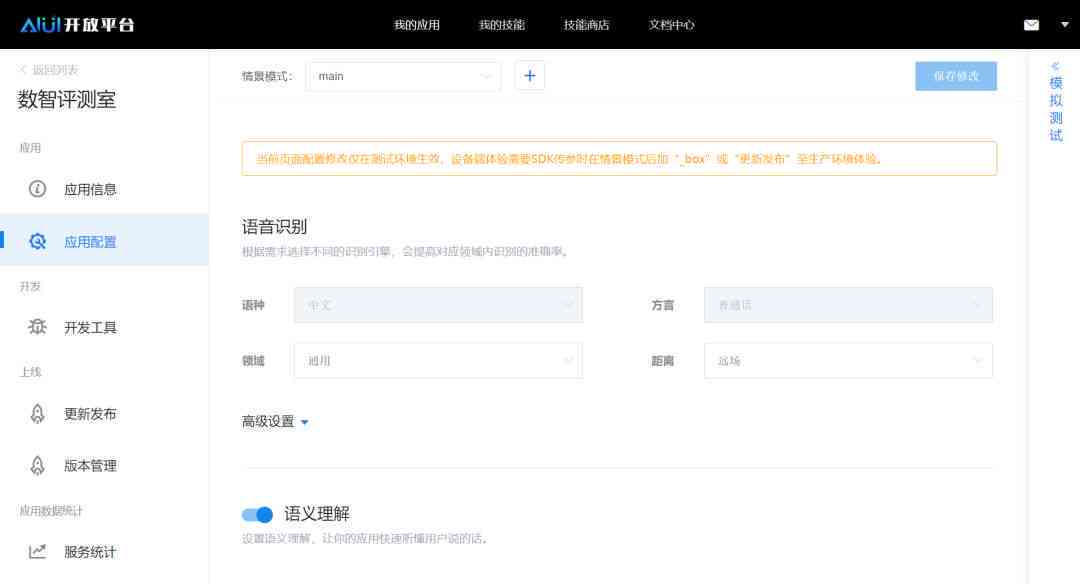
Task: Click the AIUI 开放平台 logo
Action: point(77,25)
